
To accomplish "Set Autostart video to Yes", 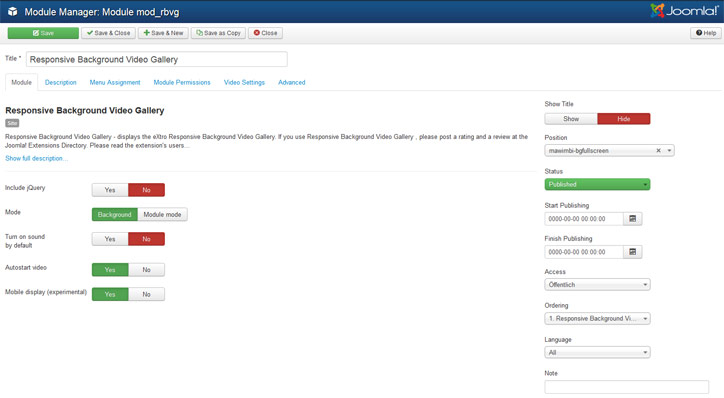I will click(x=110, y=270).
